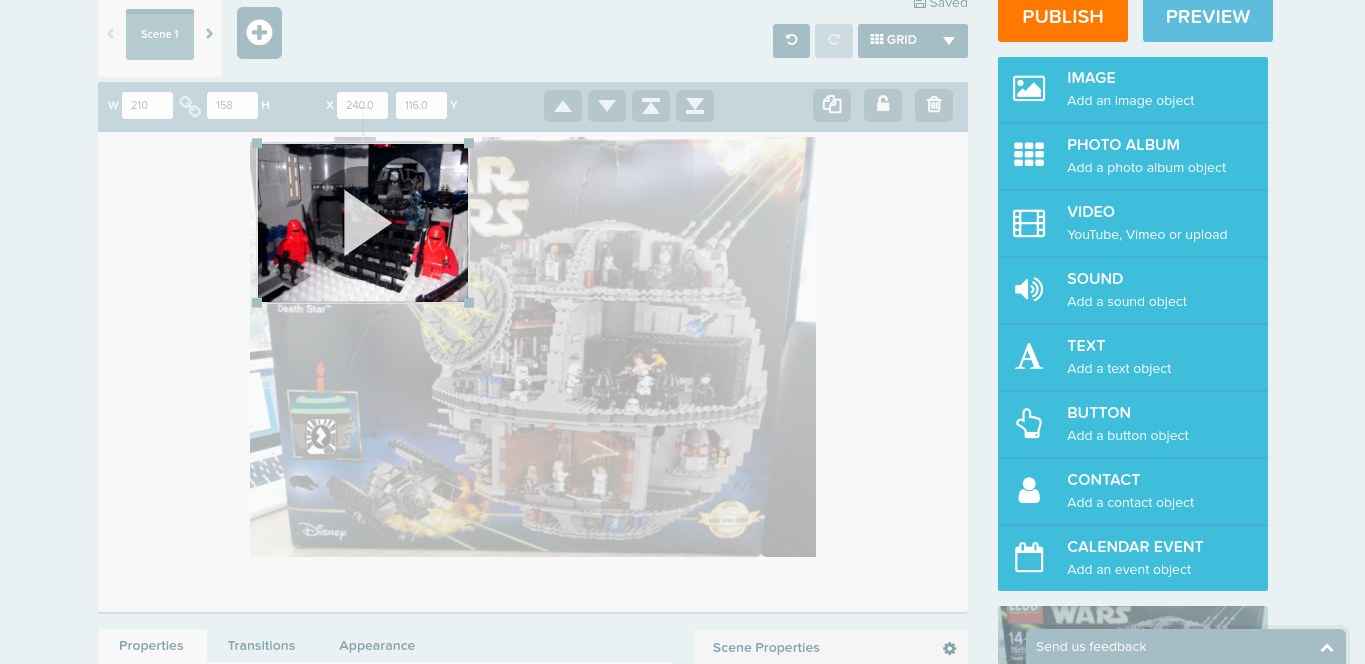Click the PUBLISH button

(1063, 18)
